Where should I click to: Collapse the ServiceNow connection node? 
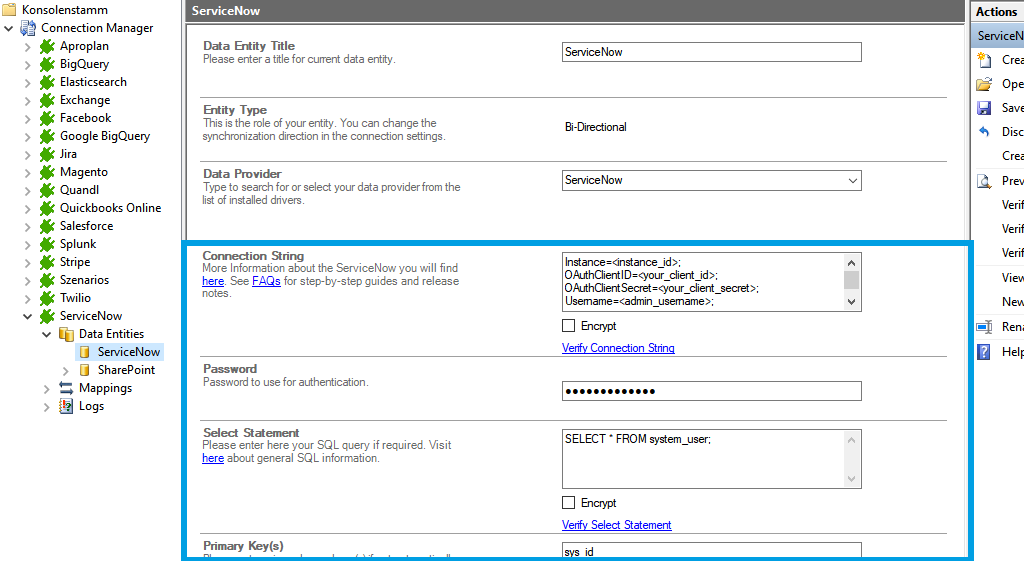[x=27, y=316]
